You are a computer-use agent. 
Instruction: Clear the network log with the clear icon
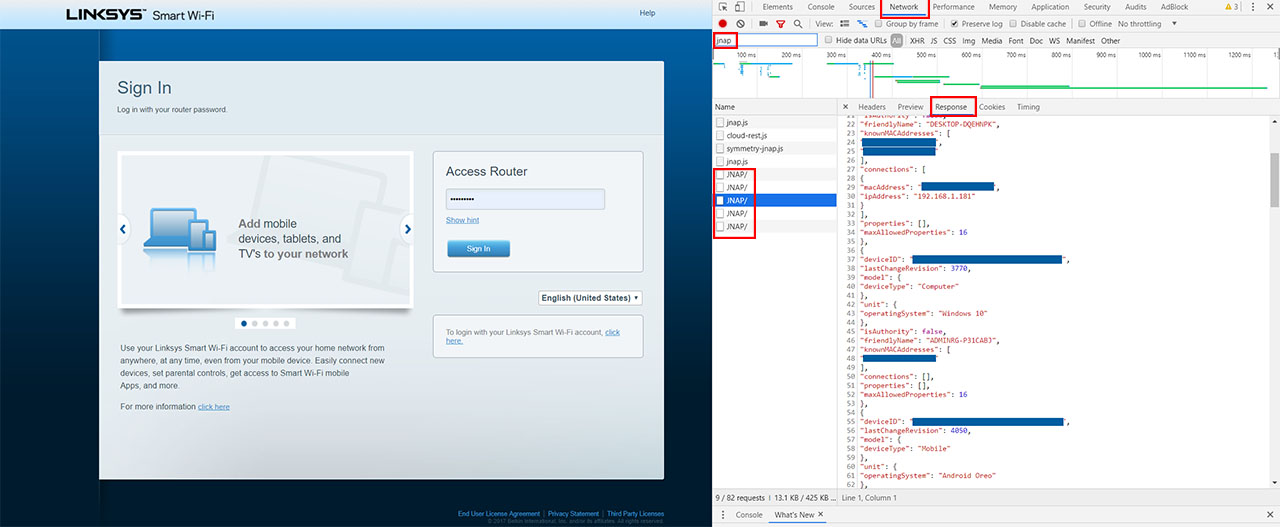coord(740,23)
